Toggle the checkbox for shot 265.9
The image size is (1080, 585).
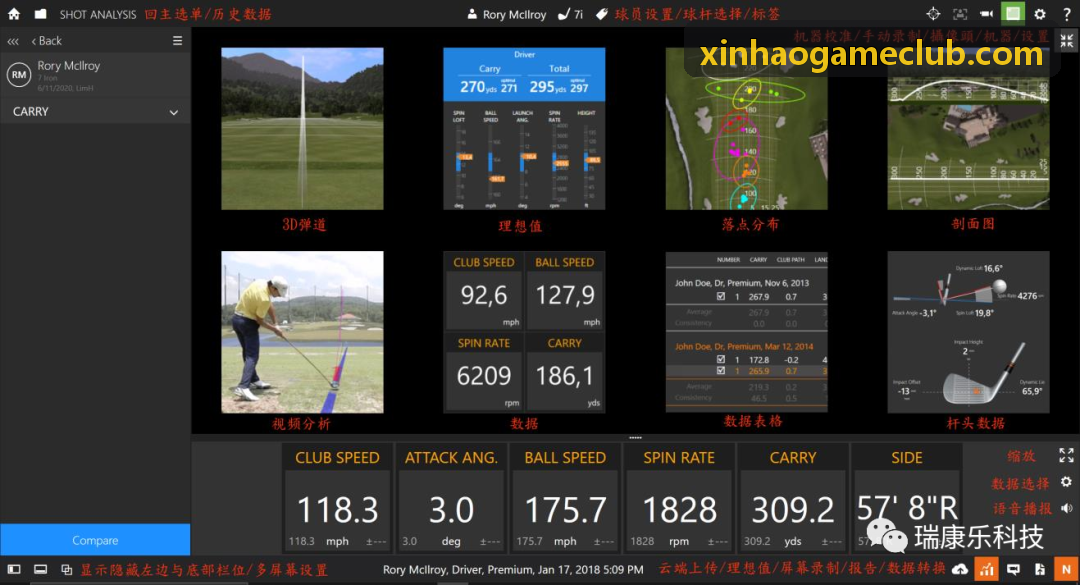[x=720, y=371]
